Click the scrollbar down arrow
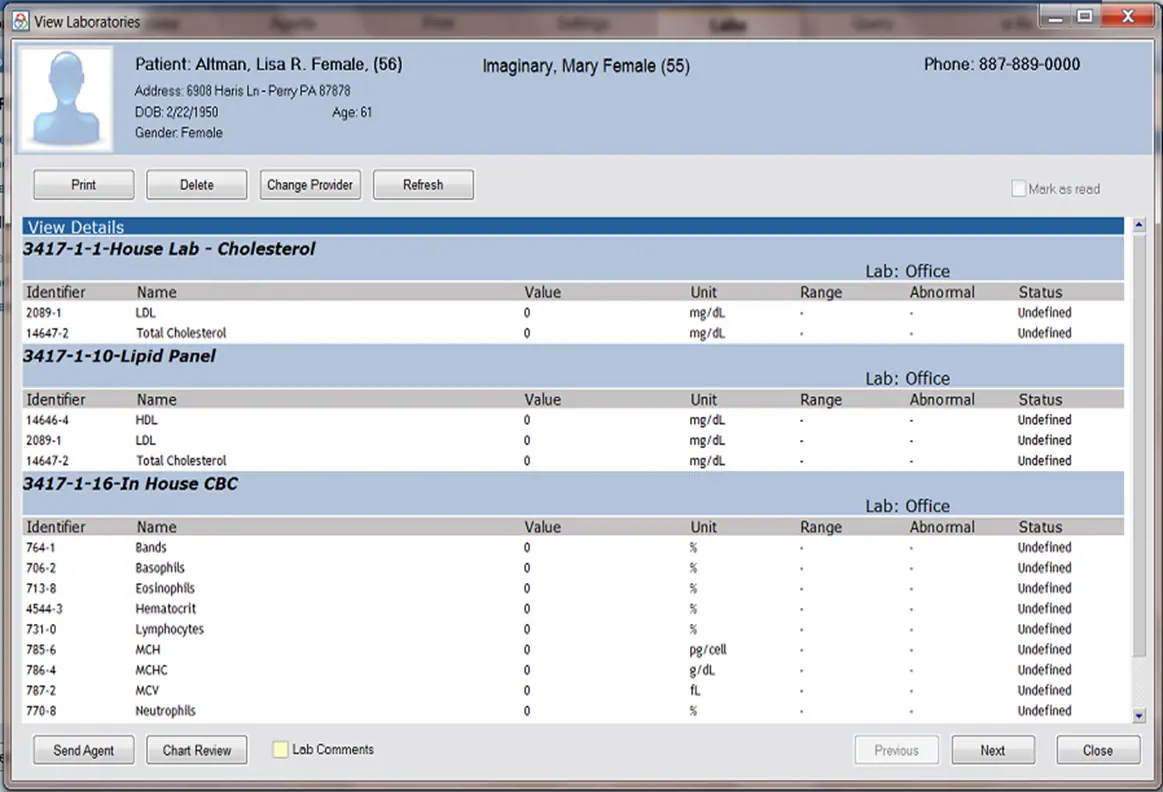 [1139, 716]
